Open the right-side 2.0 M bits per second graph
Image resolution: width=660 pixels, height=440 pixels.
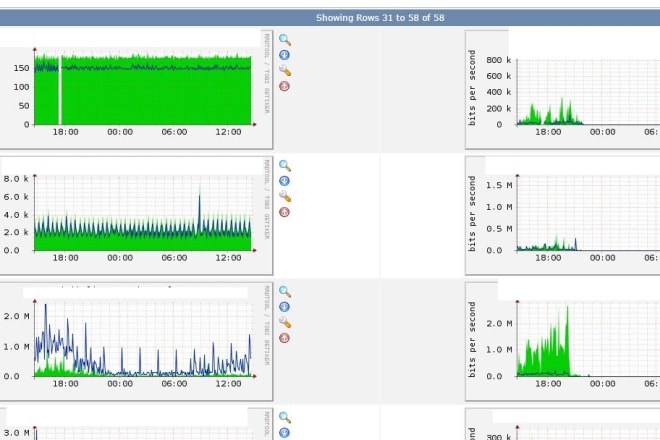562,341
